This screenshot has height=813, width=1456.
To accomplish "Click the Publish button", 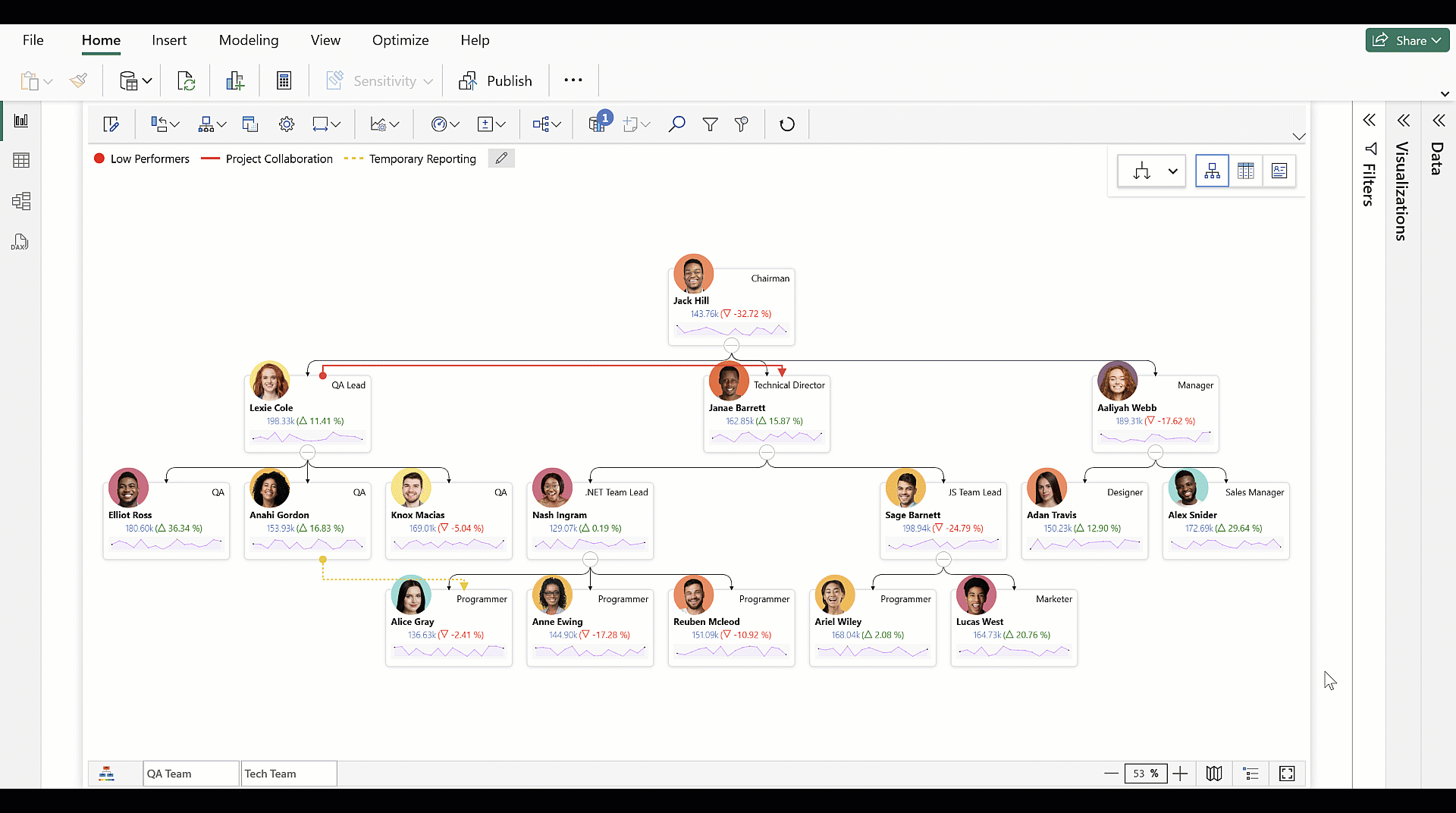I will click(x=496, y=81).
